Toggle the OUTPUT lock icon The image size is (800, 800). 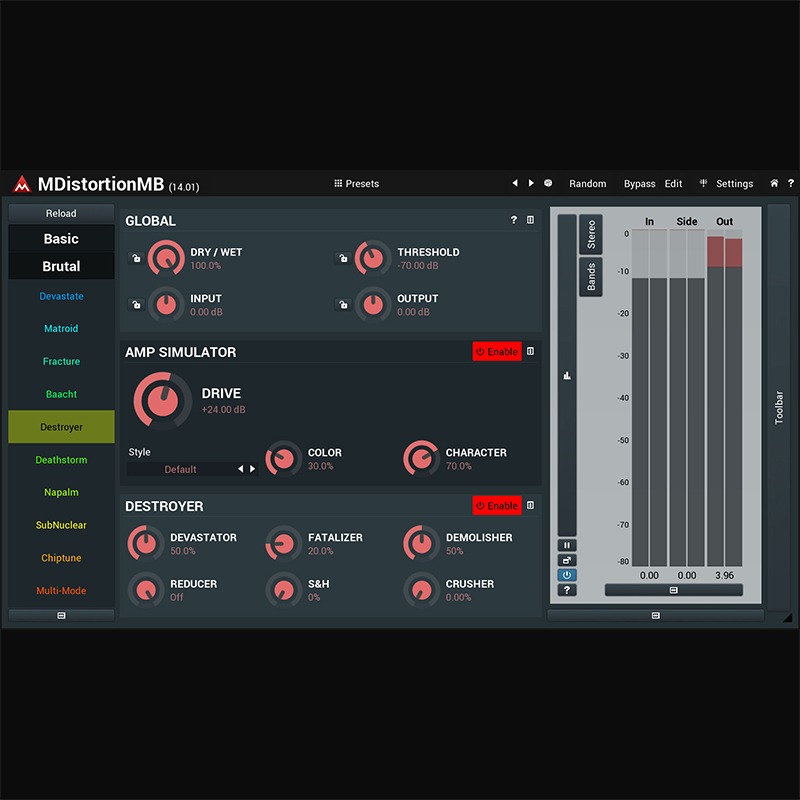click(343, 305)
